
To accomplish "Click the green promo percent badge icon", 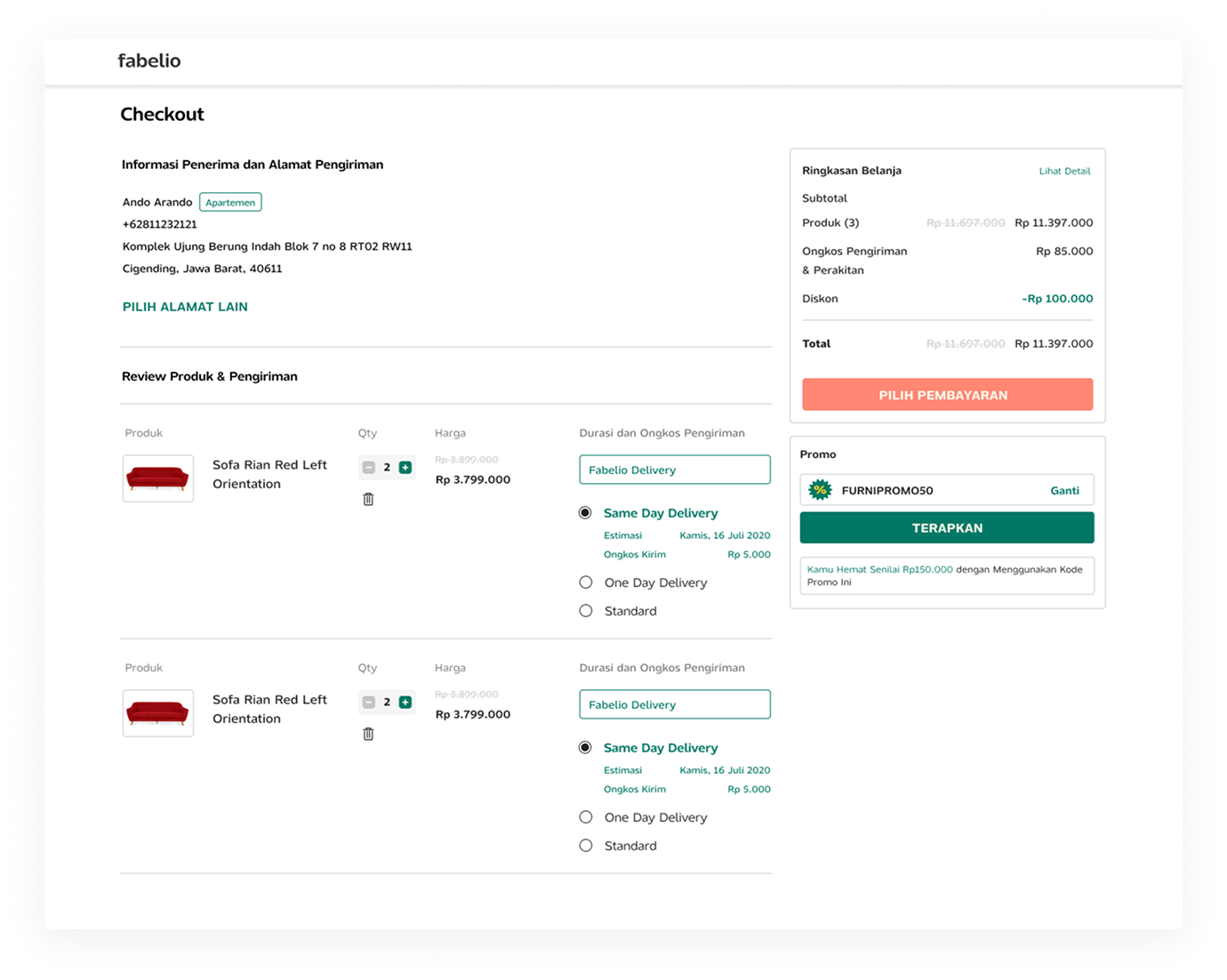I will point(820,490).
